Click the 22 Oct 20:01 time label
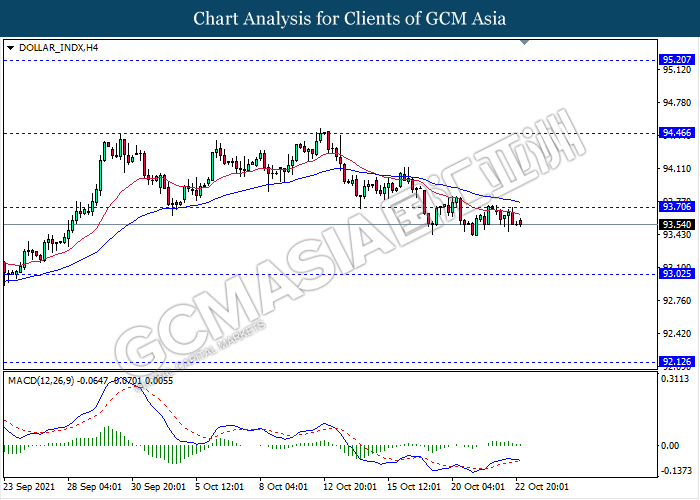This screenshot has height=500, width=700. 542,487
